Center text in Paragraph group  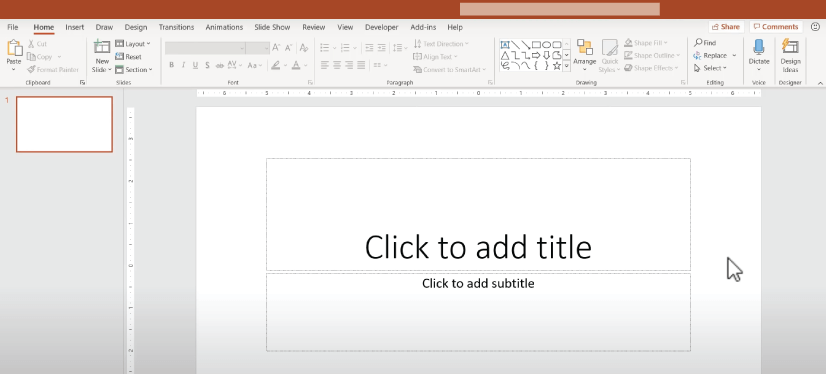(x=337, y=65)
